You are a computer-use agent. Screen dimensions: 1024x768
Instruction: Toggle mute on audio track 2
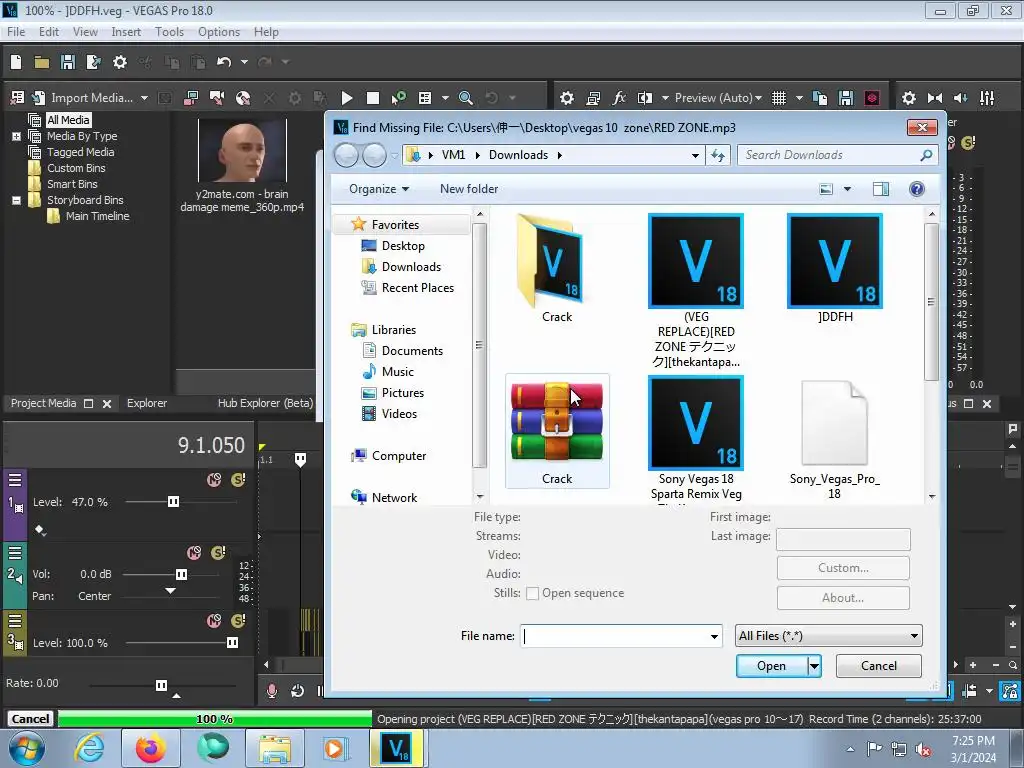[x=195, y=553]
